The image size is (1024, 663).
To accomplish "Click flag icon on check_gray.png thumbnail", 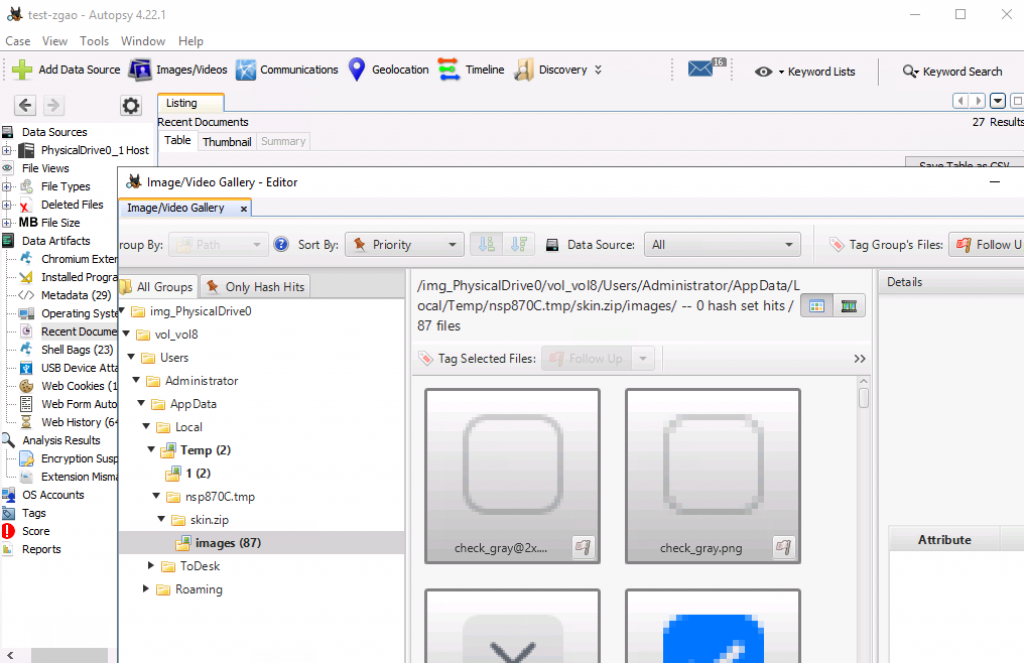I will tap(784, 547).
